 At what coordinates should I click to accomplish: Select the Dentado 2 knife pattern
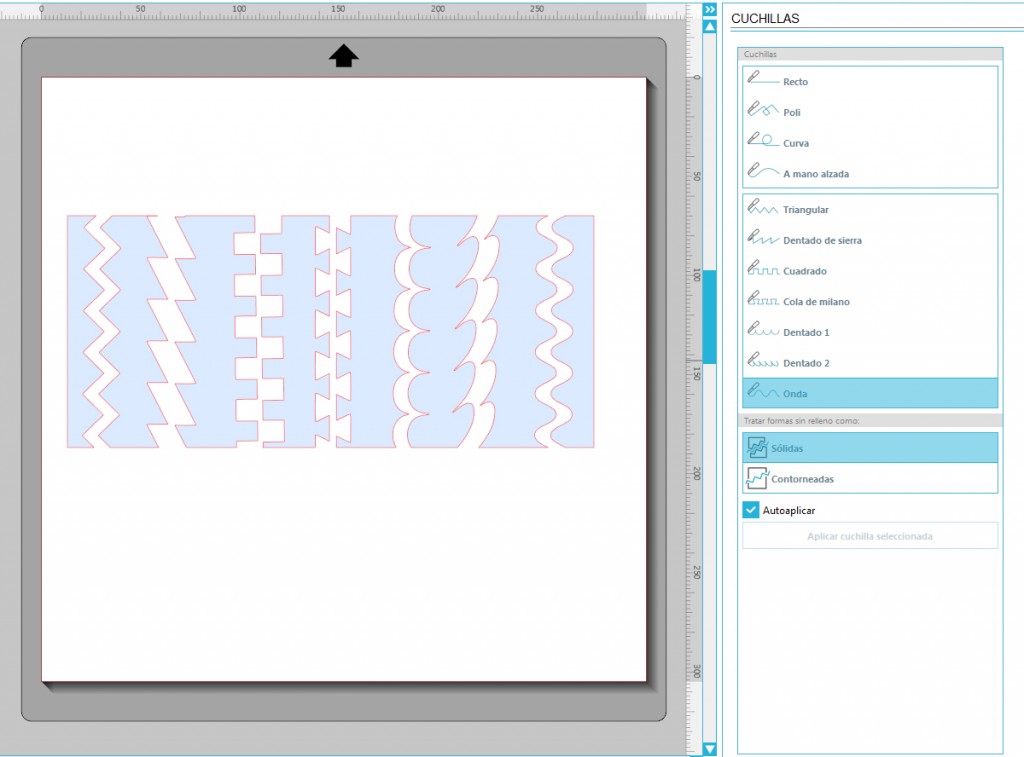pos(765,362)
